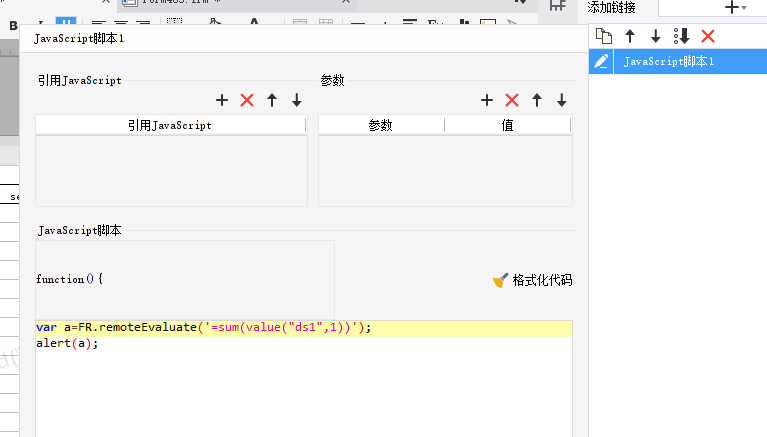Delete the selected referenced JavaScript entry
The width and height of the screenshot is (767, 437).
pos(247,100)
